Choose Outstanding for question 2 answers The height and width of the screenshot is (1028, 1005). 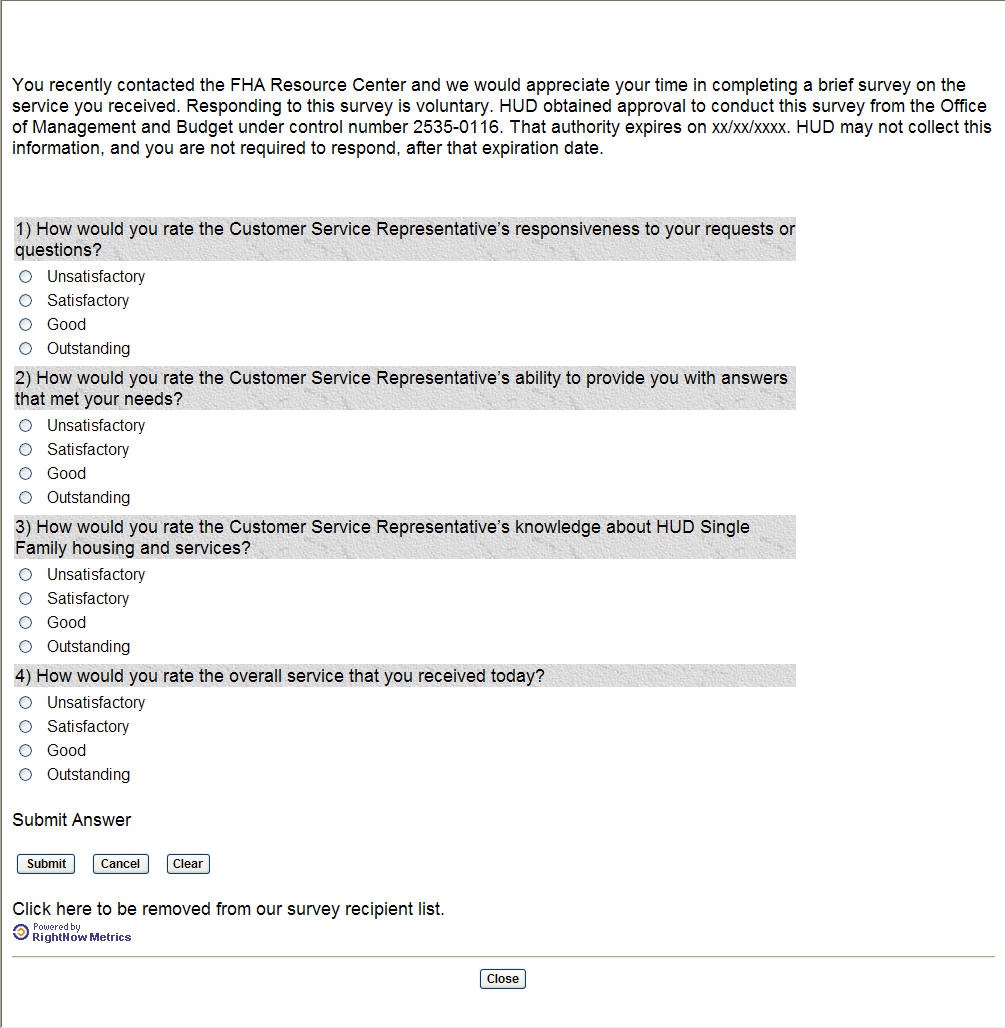tap(26, 497)
